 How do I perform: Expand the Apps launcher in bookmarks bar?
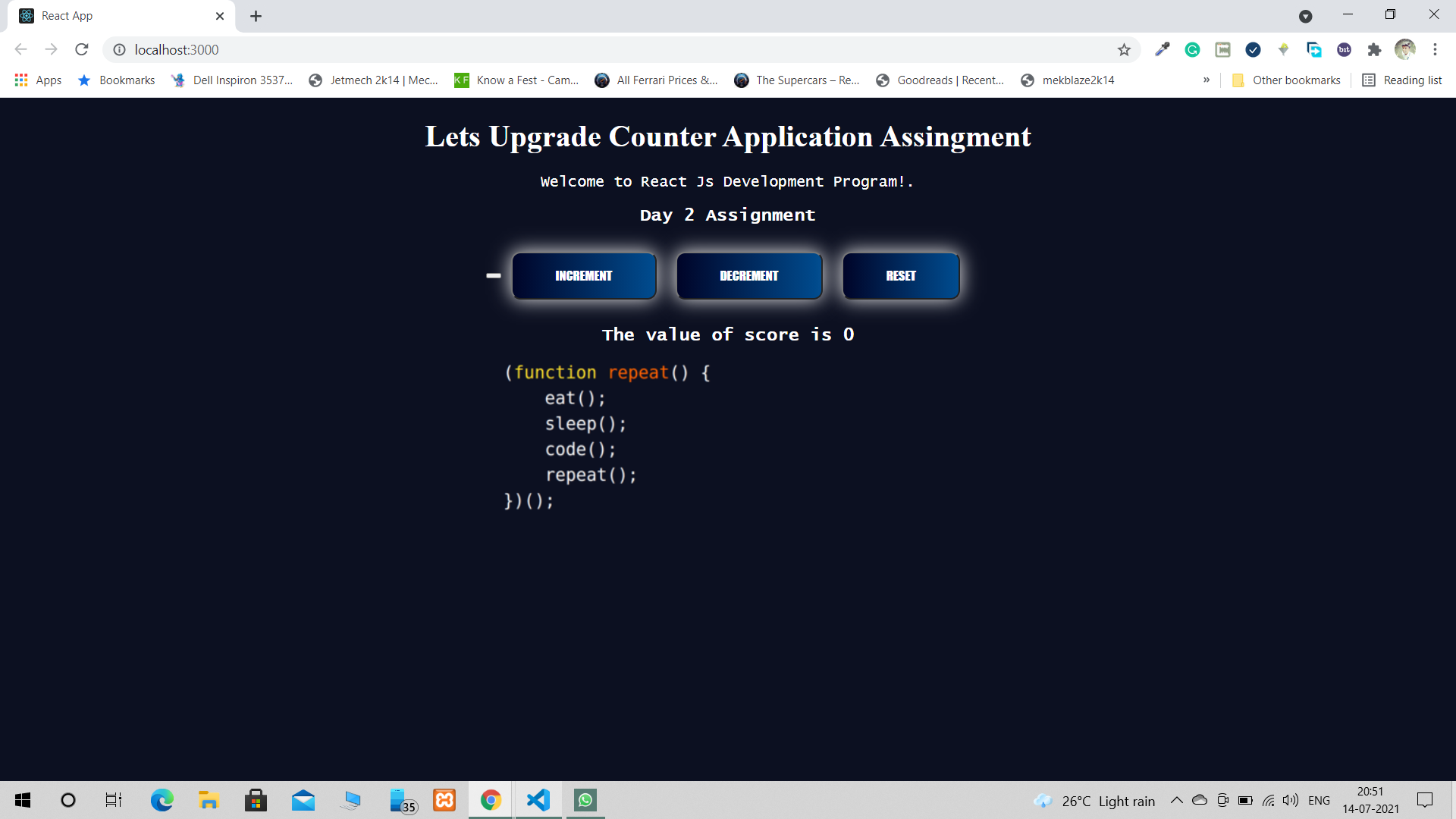(21, 80)
